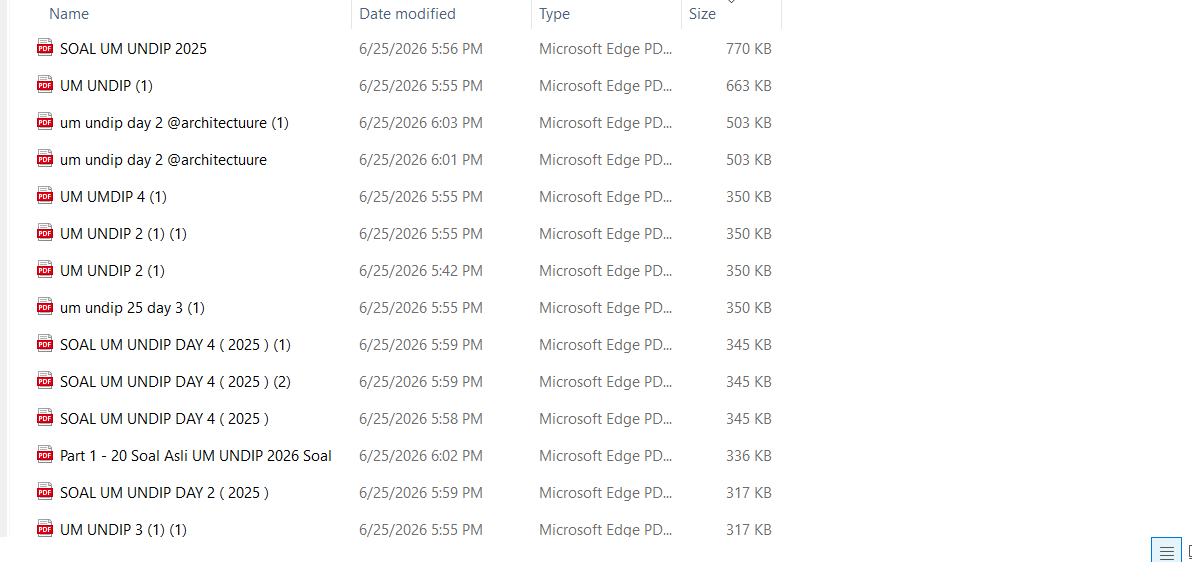Image resolution: width=1192 pixels, height=562 pixels.
Task: Select file name UM UNDIP 2 (1) (1)
Action: [x=123, y=234]
